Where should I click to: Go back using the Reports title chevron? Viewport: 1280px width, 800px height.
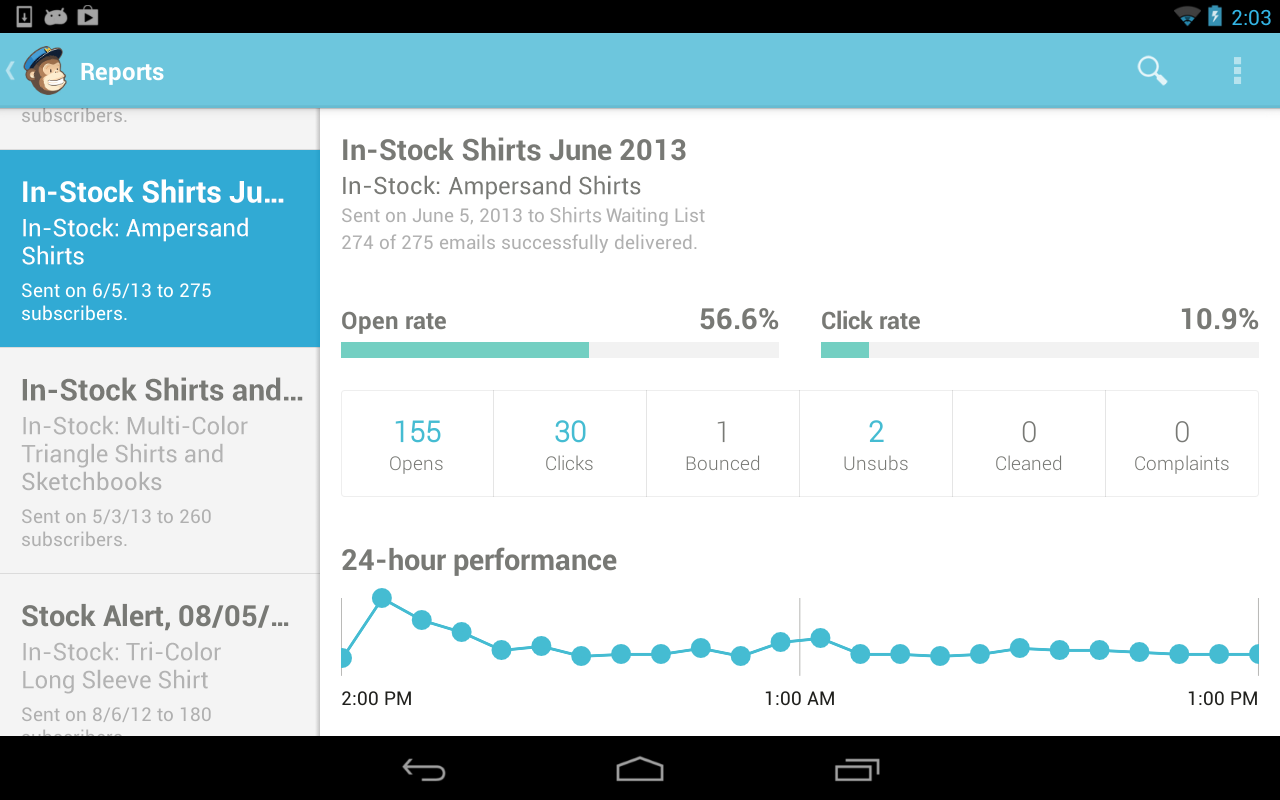10,71
